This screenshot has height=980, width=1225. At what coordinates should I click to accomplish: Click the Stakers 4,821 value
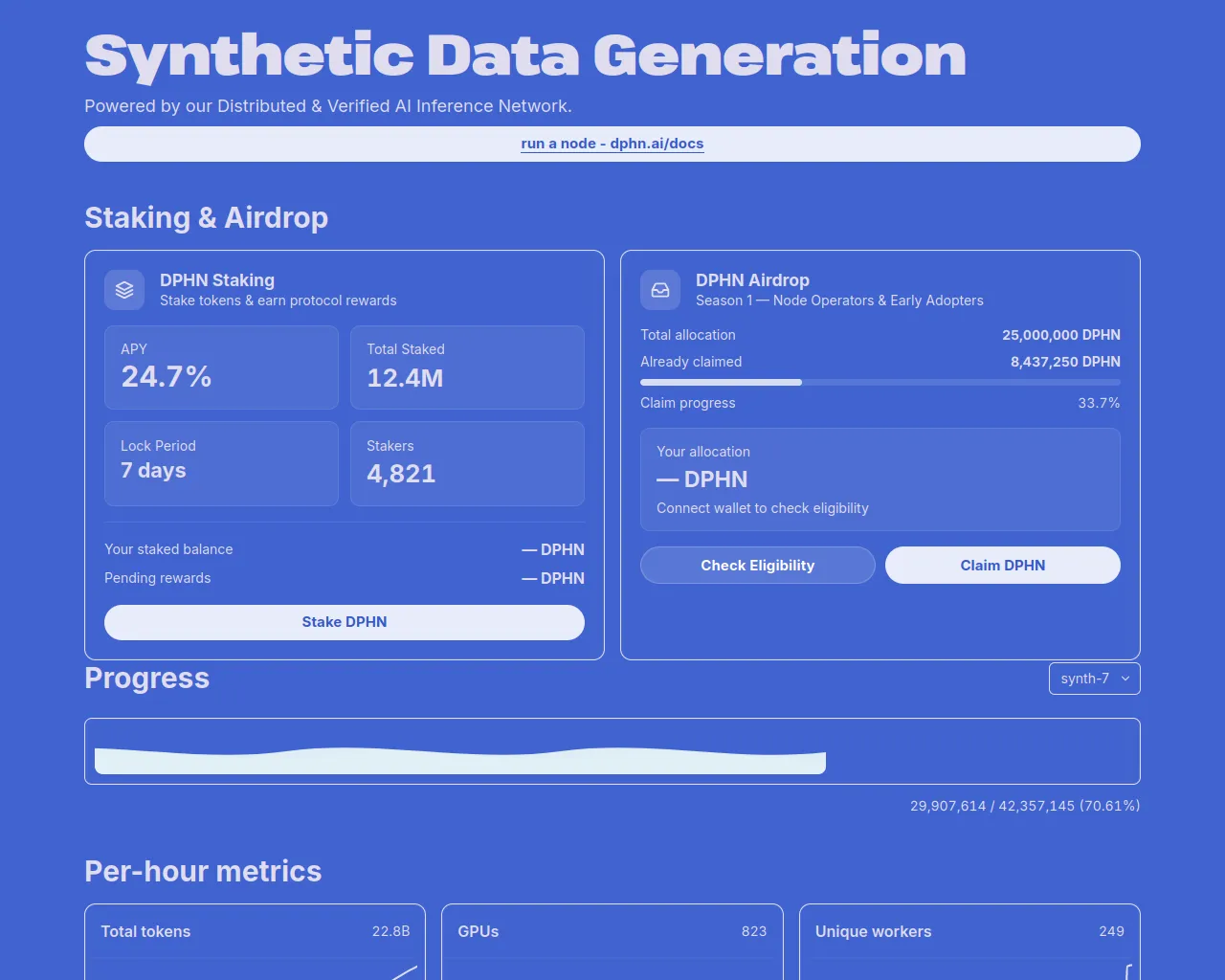point(401,474)
